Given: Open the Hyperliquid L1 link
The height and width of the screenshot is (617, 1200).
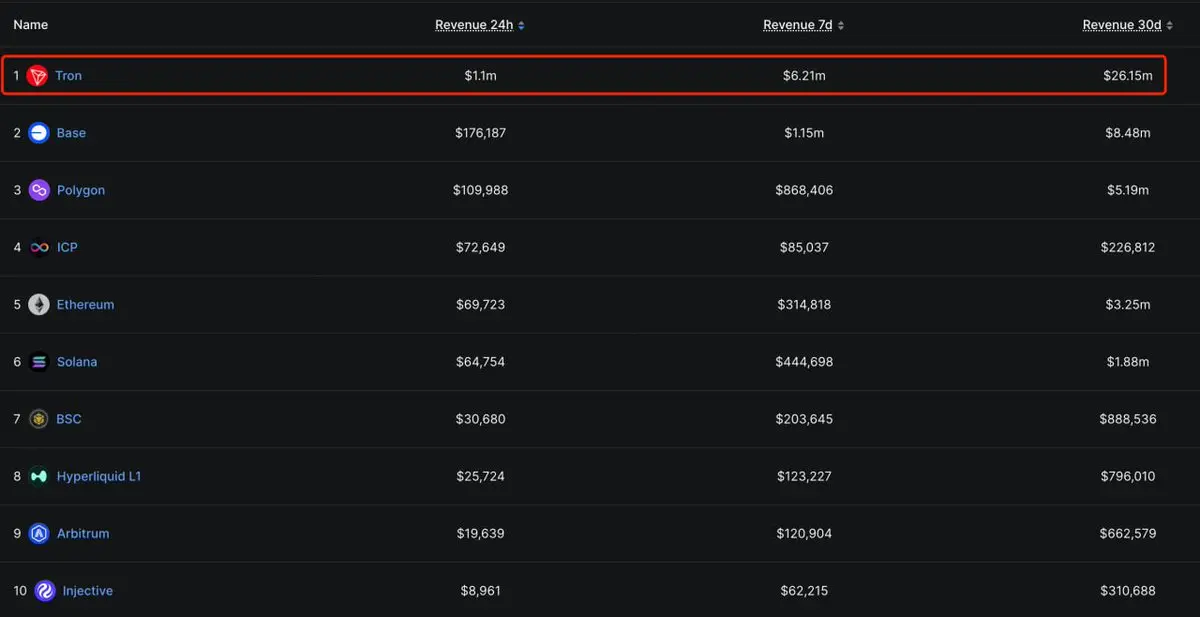Looking at the screenshot, I should click(x=99, y=477).
